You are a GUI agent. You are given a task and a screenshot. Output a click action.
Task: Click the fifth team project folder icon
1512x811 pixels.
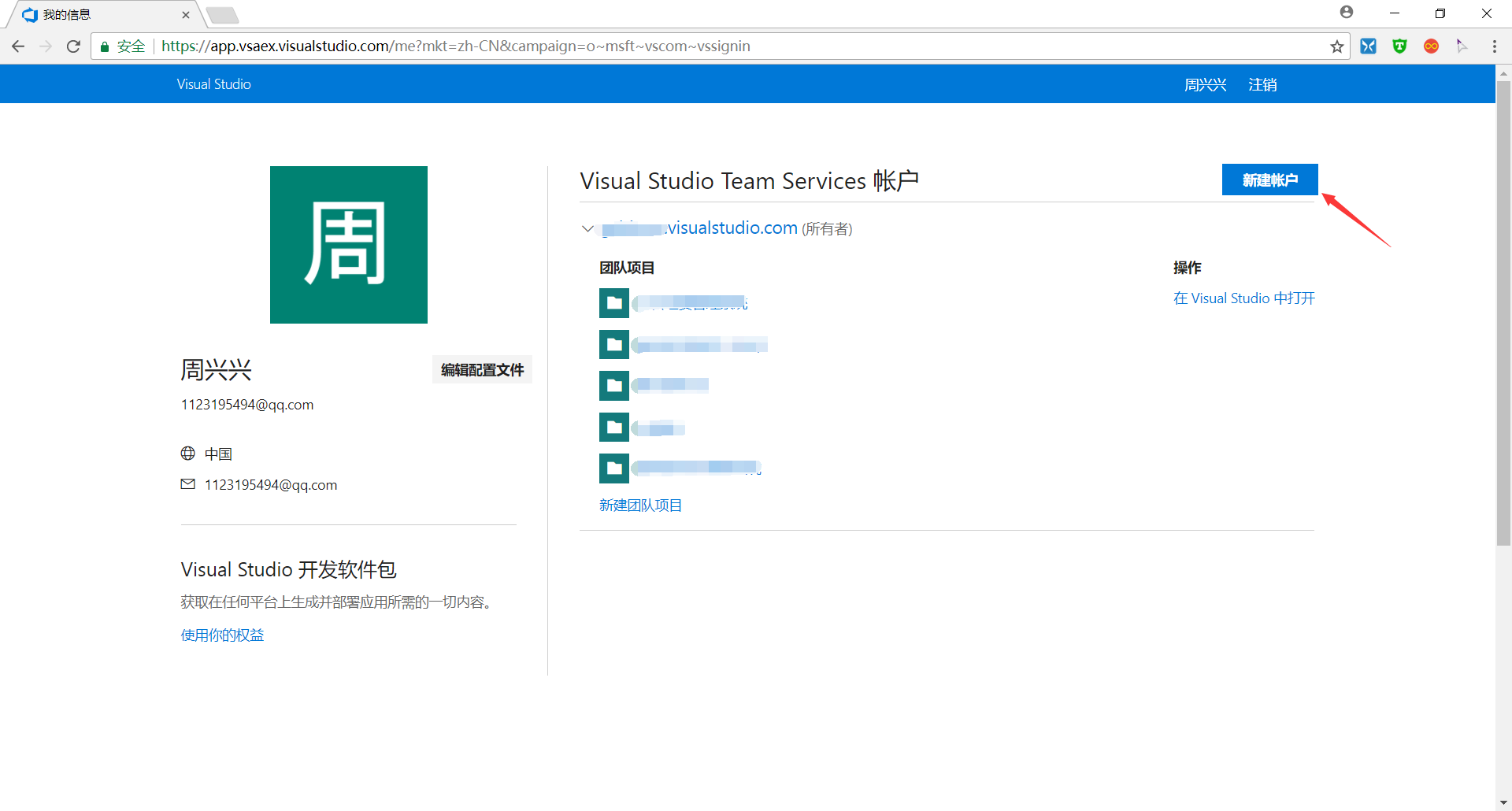[x=614, y=468]
